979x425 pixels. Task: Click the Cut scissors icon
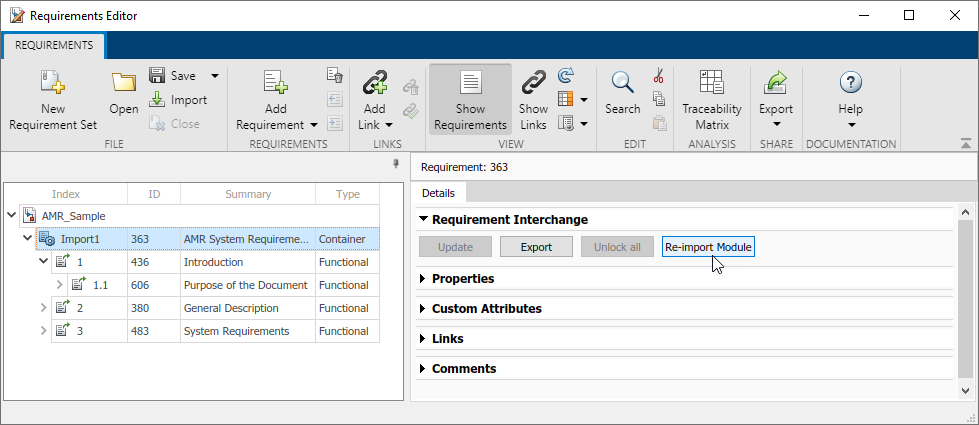coord(658,76)
